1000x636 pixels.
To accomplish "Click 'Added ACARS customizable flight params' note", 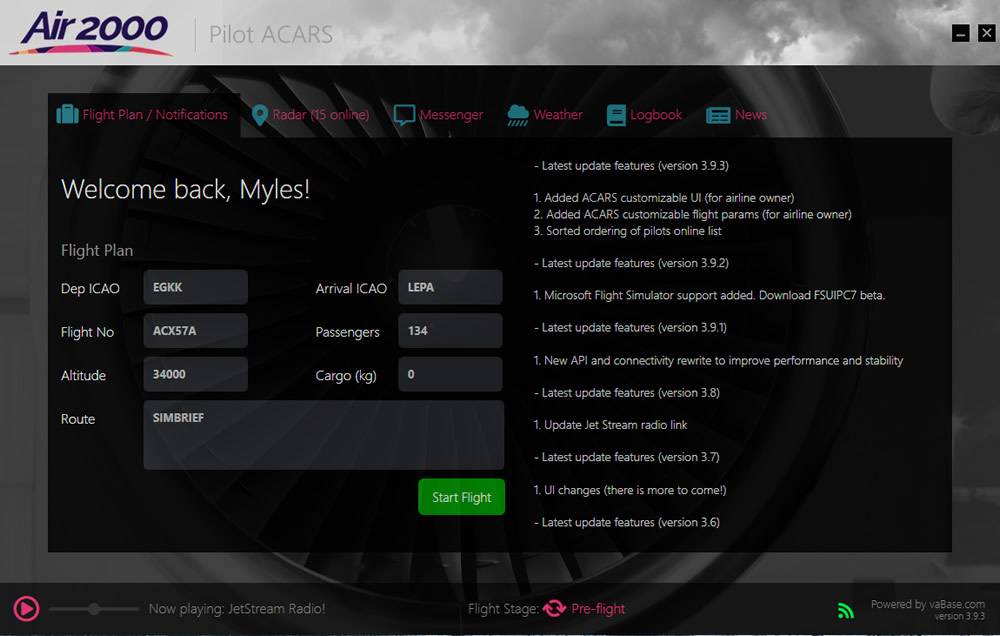I will coord(693,214).
